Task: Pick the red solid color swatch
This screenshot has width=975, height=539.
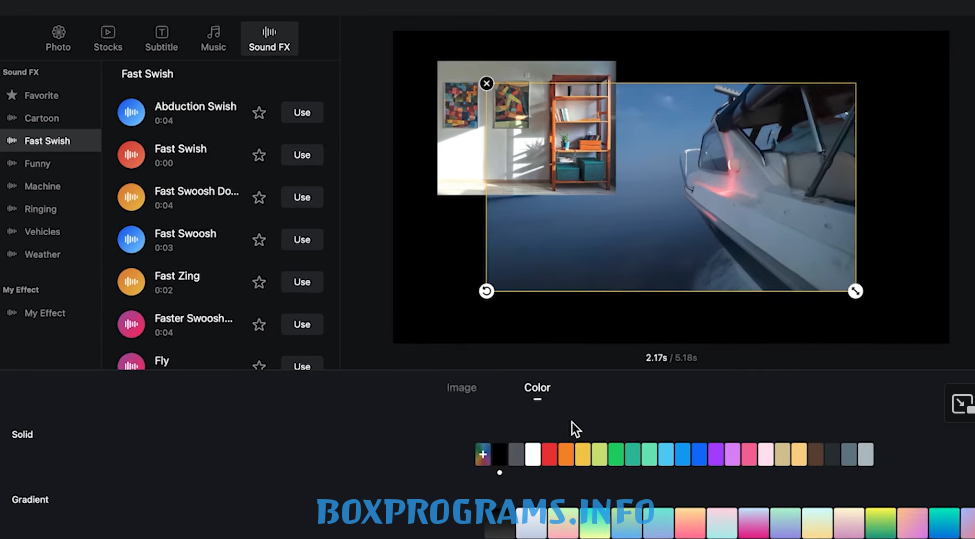Action: [x=549, y=455]
